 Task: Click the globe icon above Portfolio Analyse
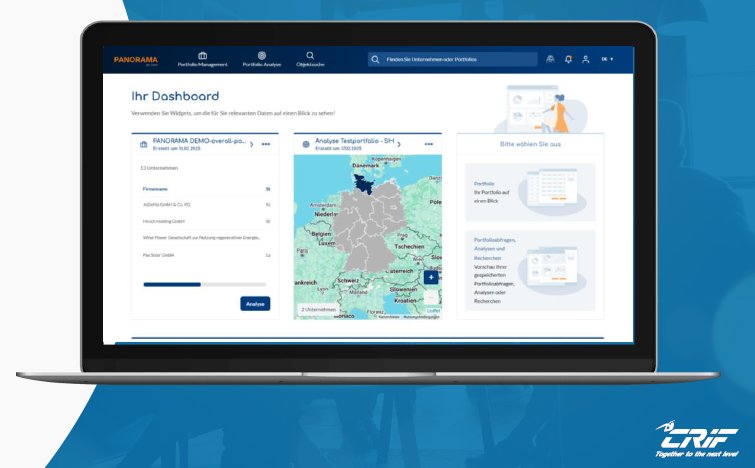pyautogui.click(x=261, y=55)
